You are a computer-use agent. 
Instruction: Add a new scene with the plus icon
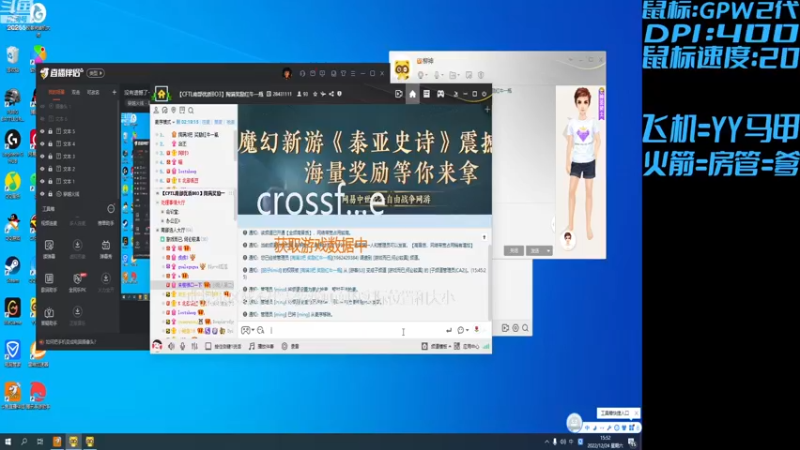tap(114, 92)
